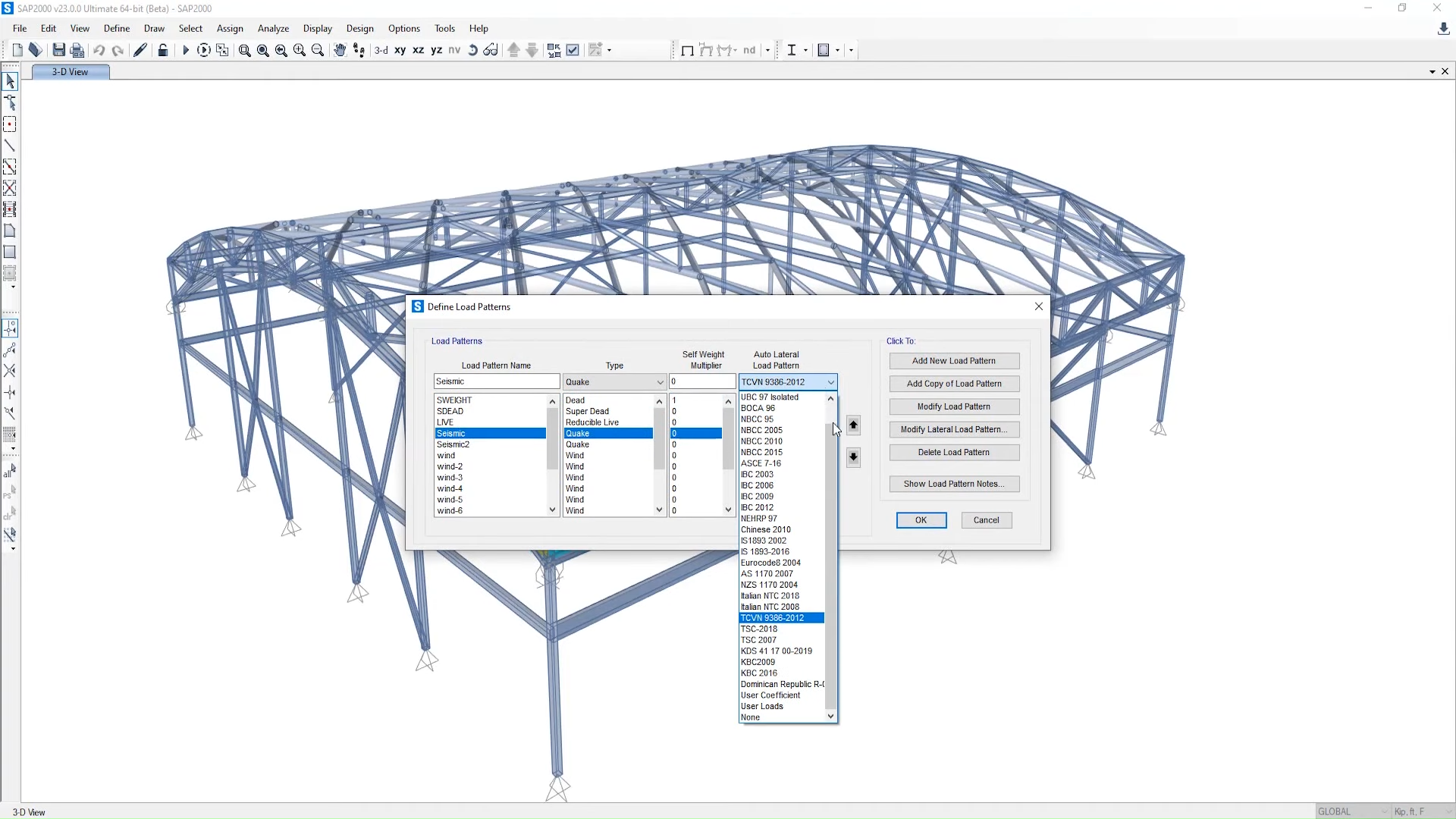The width and height of the screenshot is (1456, 819).
Task: Click the Load Pattern Name input field
Action: [497, 381]
